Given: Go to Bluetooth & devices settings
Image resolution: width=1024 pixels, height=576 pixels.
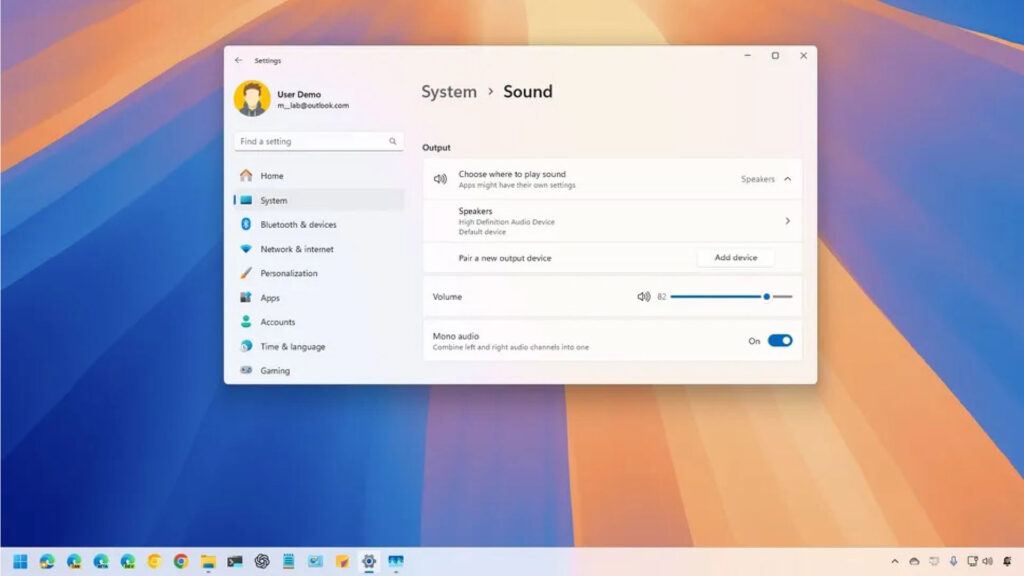Looking at the screenshot, I should point(298,225).
